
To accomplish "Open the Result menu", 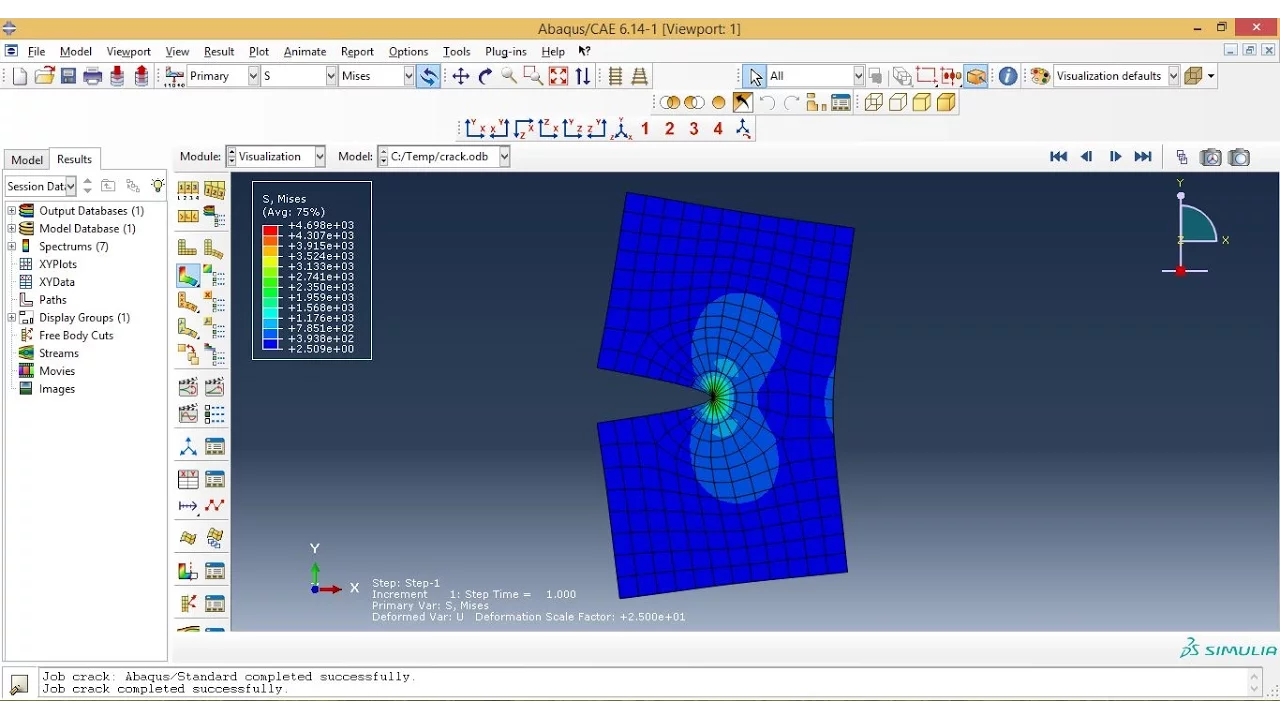I will click(x=218, y=52).
